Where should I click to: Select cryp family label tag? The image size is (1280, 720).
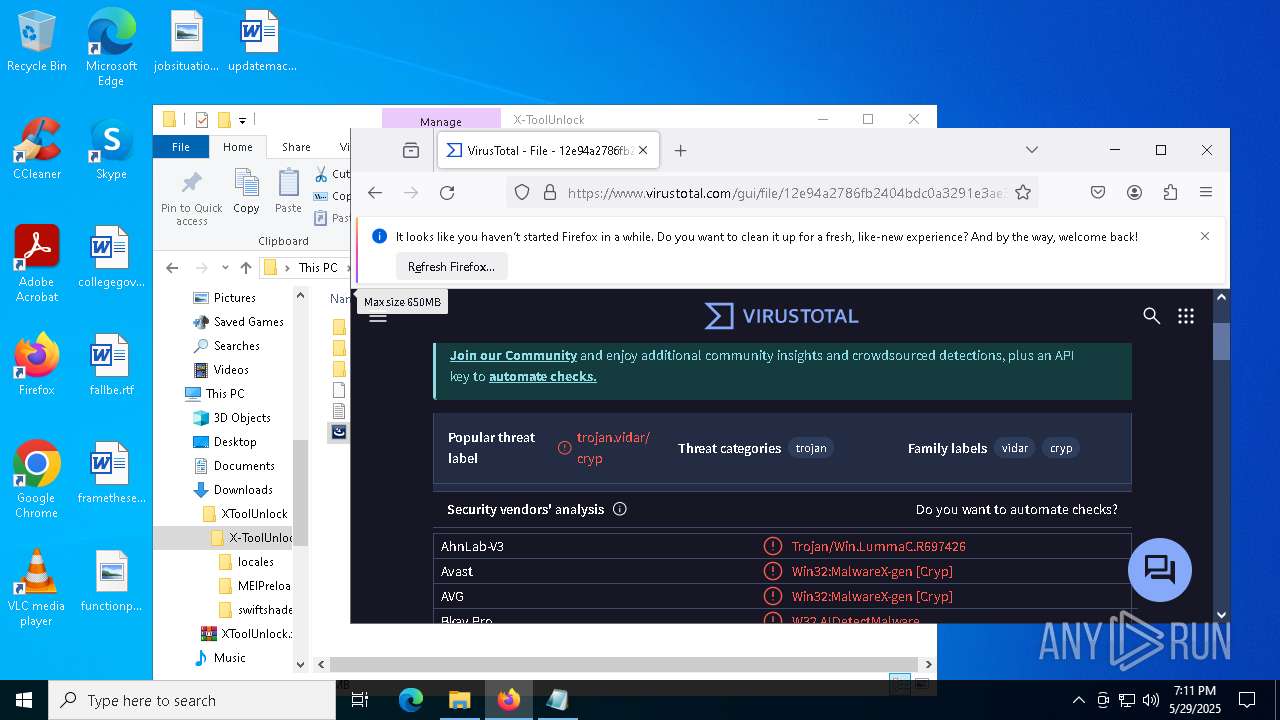pyautogui.click(x=1061, y=448)
